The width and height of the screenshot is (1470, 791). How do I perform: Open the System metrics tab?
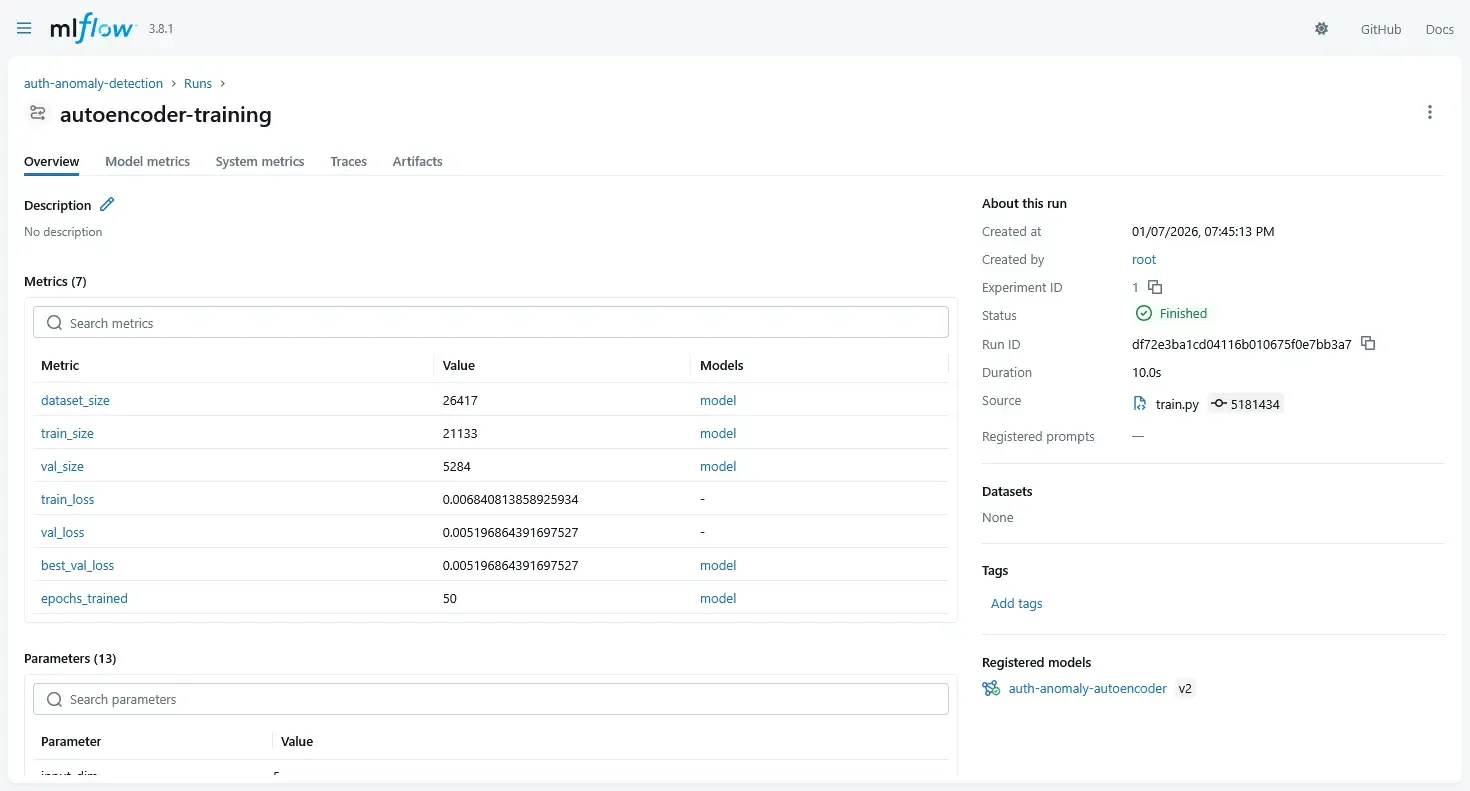click(259, 161)
